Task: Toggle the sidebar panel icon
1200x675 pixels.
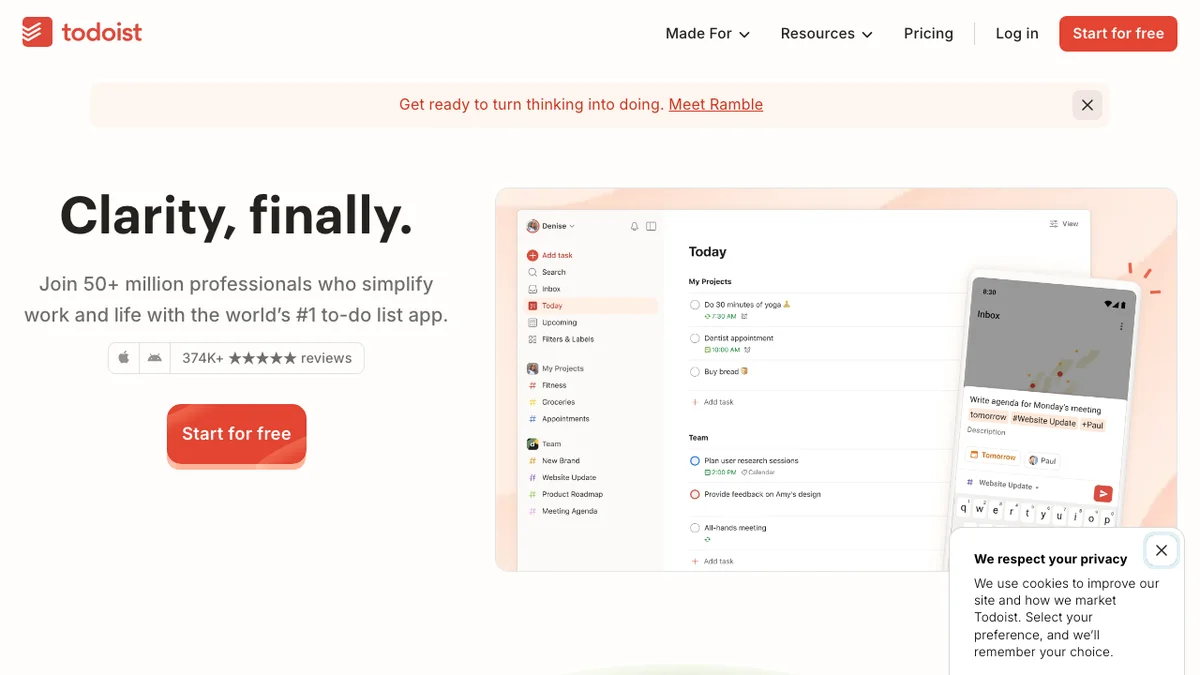Action: [651, 226]
